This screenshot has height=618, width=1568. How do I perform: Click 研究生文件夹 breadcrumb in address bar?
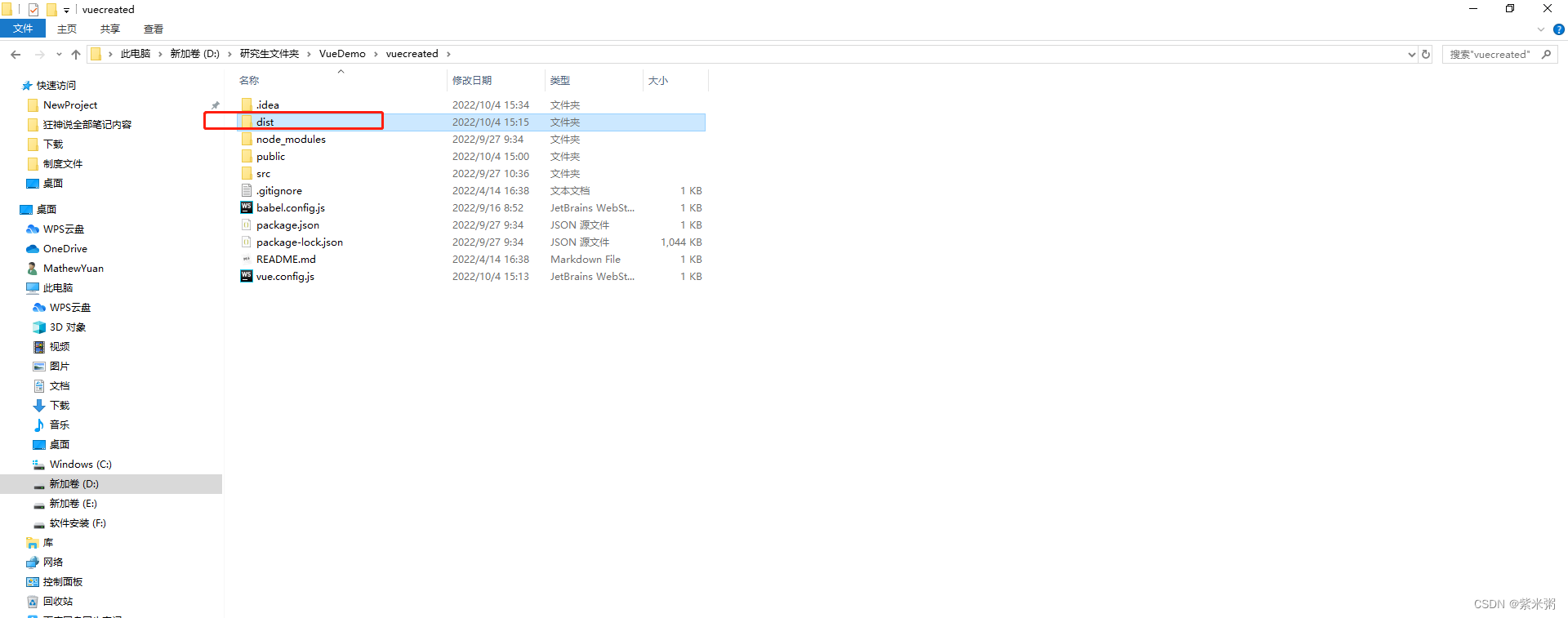click(x=269, y=54)
